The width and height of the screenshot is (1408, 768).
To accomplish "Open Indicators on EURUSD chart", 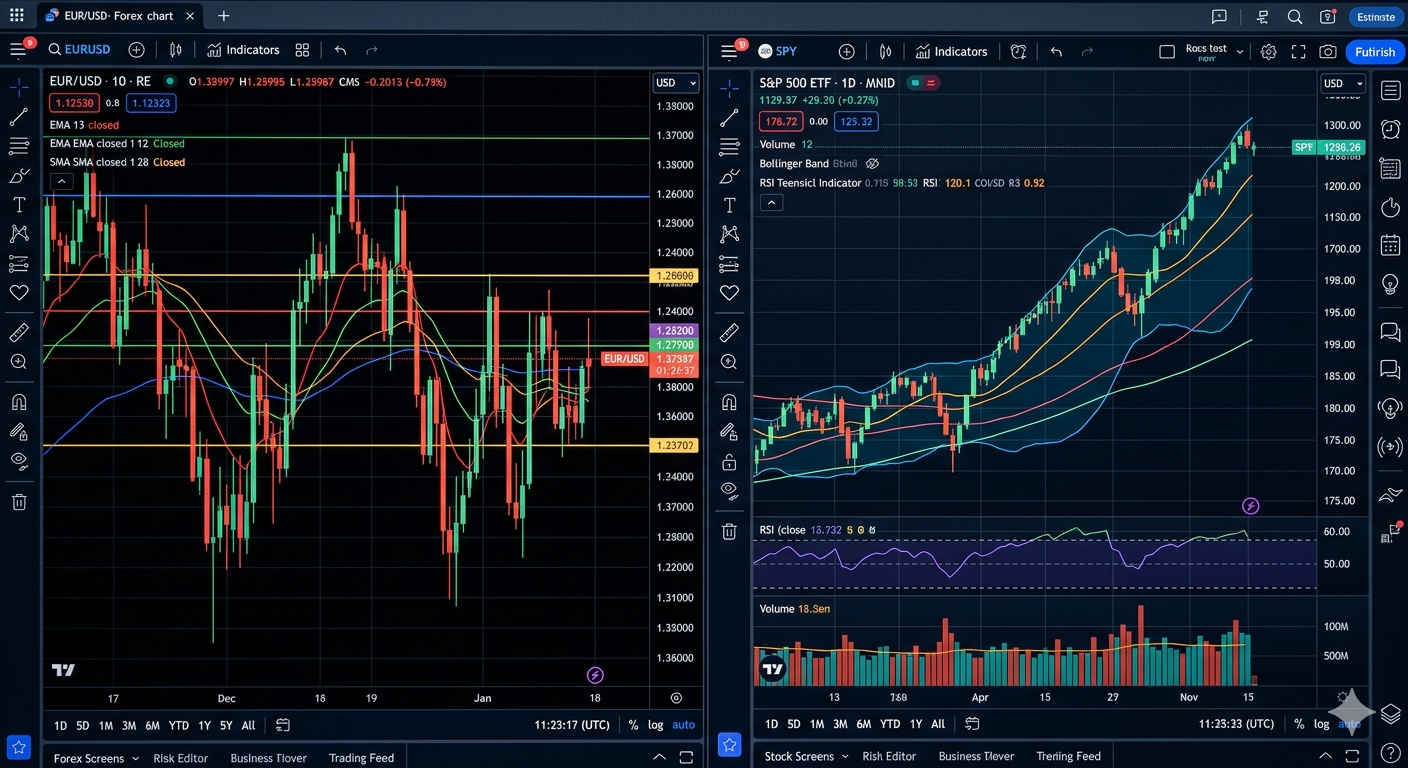I will [x=243, y=50].
